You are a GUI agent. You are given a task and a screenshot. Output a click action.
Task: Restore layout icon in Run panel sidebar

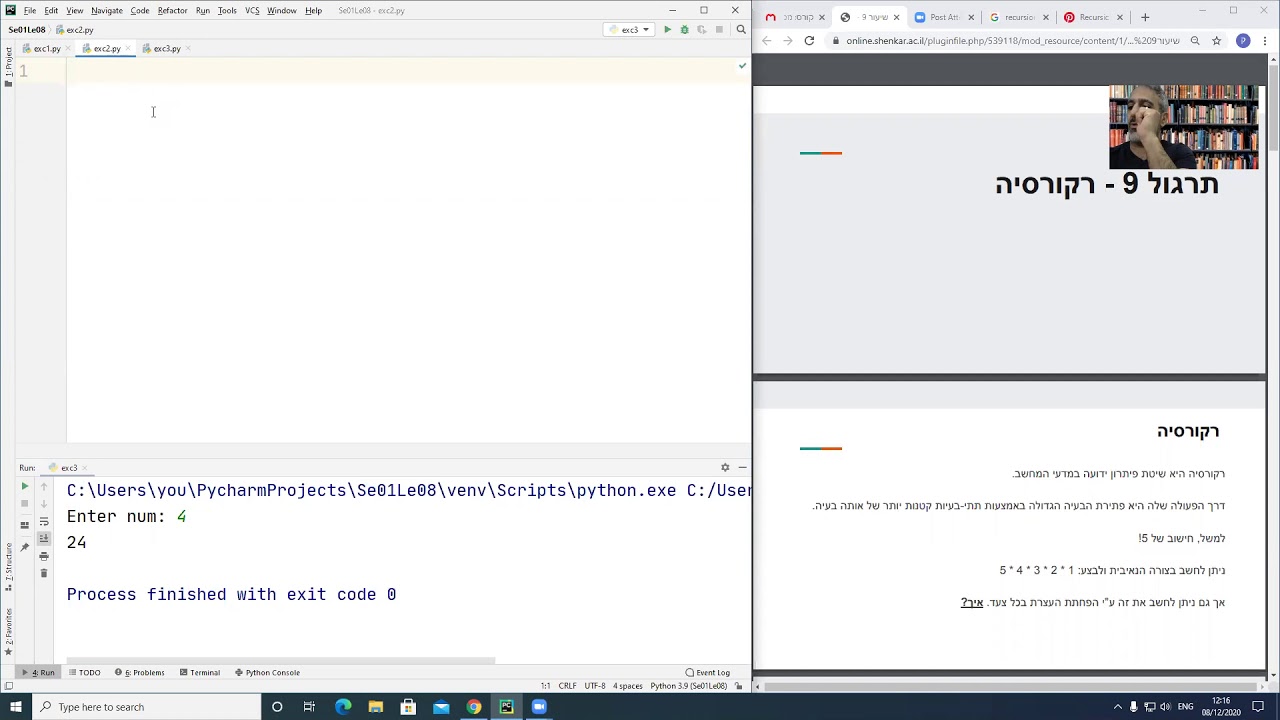(x=25, y=525)
